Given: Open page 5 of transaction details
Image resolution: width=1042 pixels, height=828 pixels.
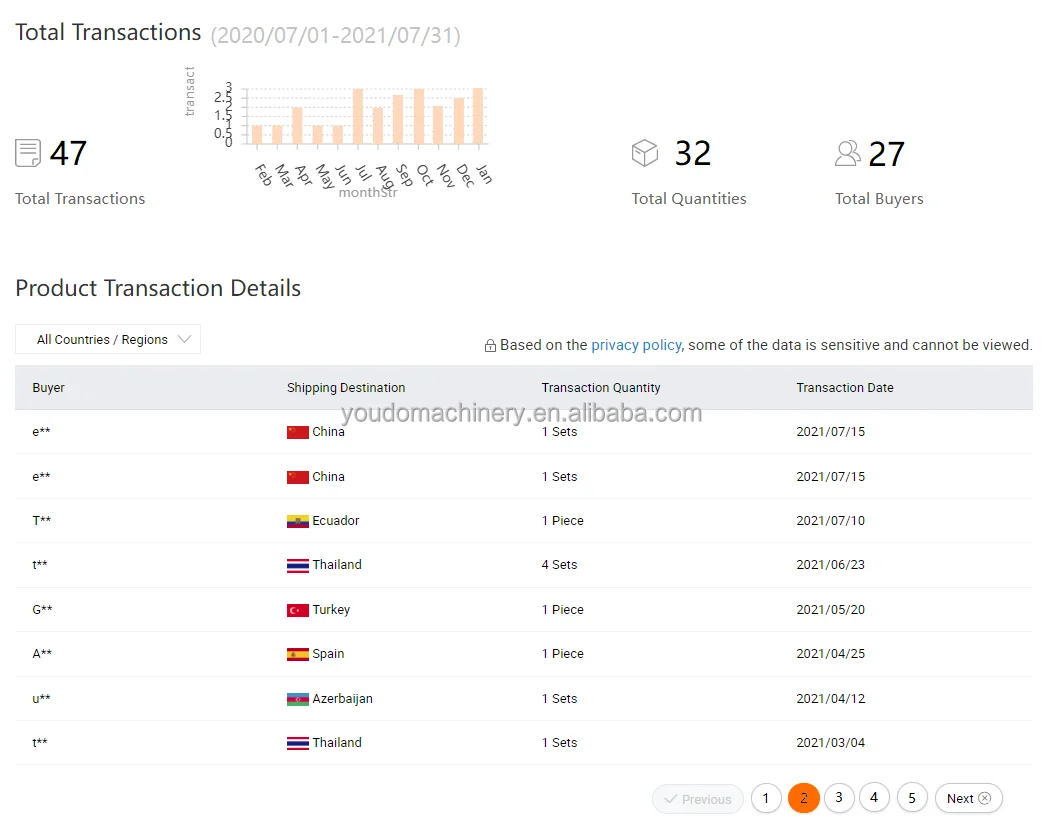Looking at the screenshot, I should click(x=912, y=798).
